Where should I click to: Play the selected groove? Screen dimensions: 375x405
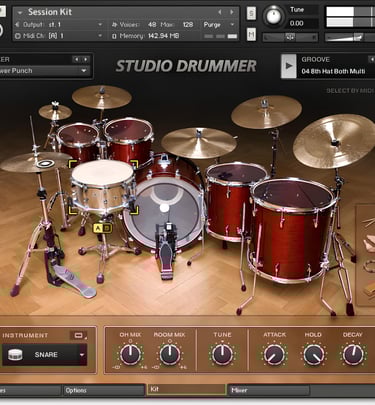[x=289, y=66]
